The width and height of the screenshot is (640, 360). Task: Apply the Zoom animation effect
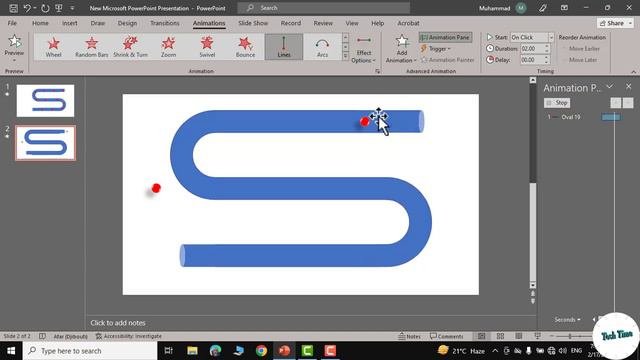168,47
